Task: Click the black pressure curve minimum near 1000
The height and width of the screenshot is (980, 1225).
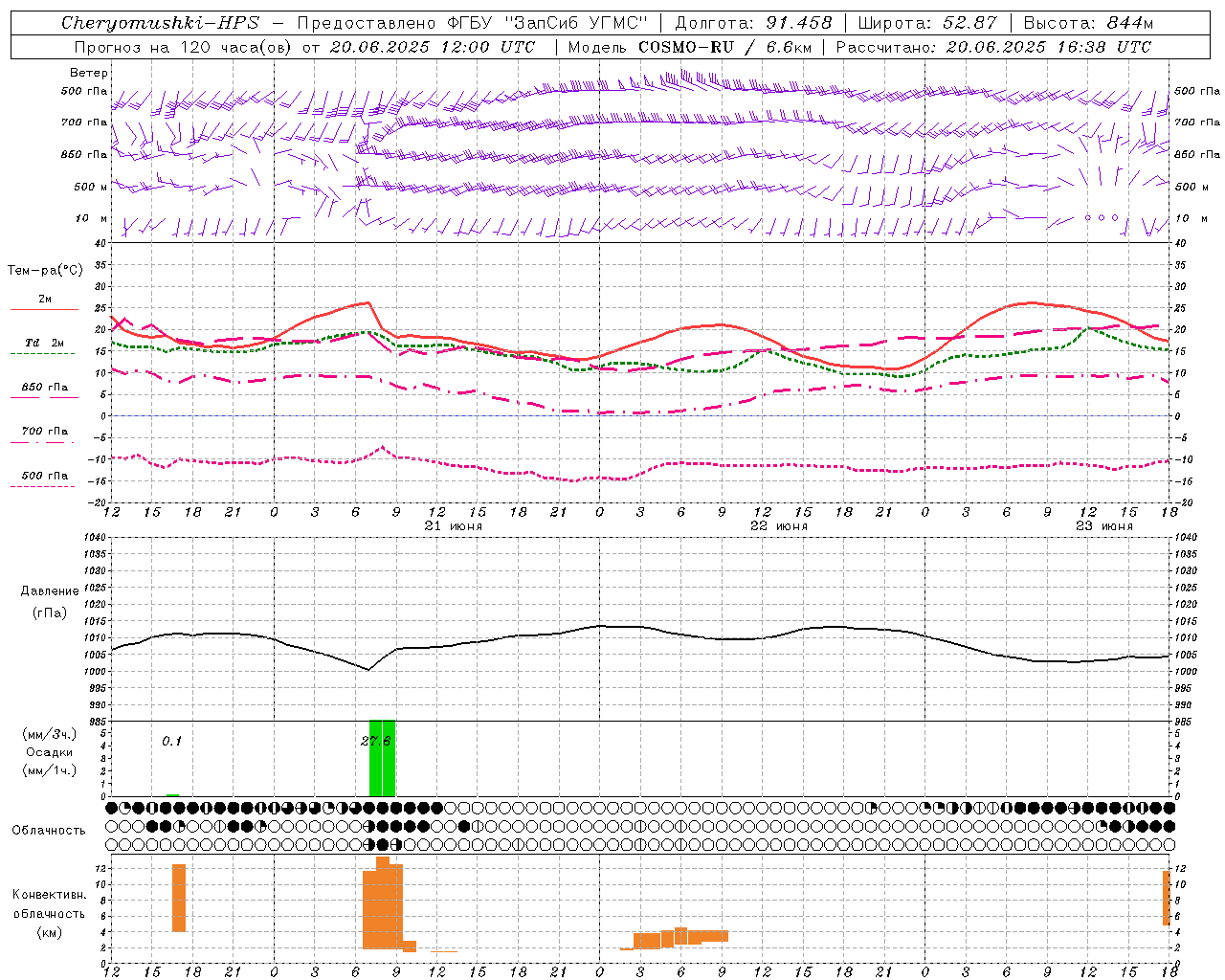Action: pos(367,669)
